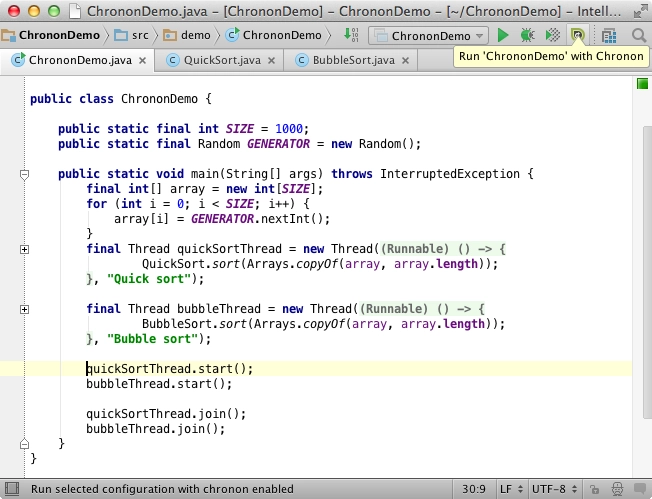This screenshot has height=499, width=652.
Task: Click the Debug bug icon
Action: 528,35
